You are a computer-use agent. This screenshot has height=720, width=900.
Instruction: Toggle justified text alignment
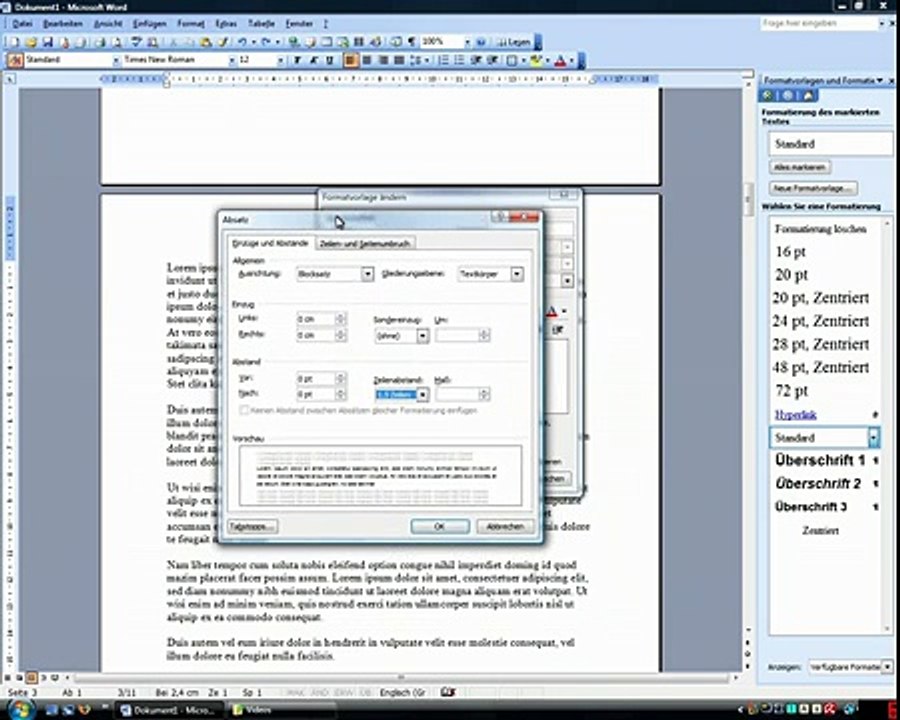click(x=399, y=60)
